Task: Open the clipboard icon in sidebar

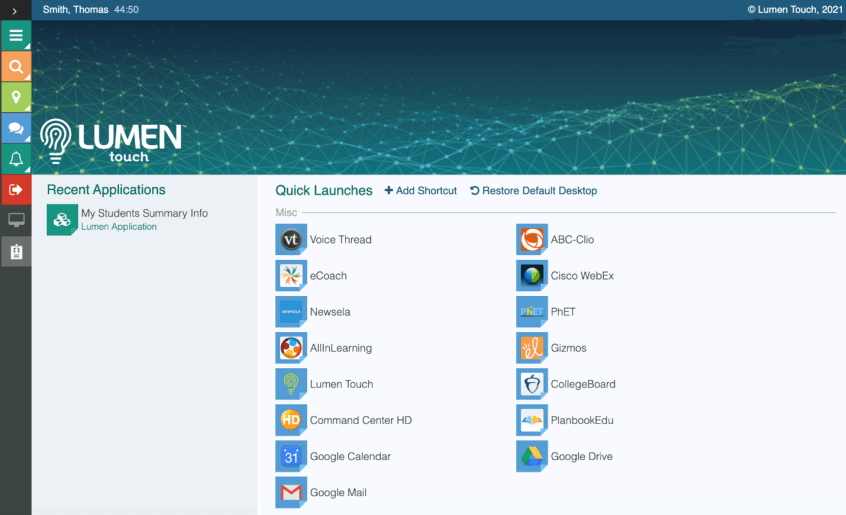Action: click(x=15, y=252)
